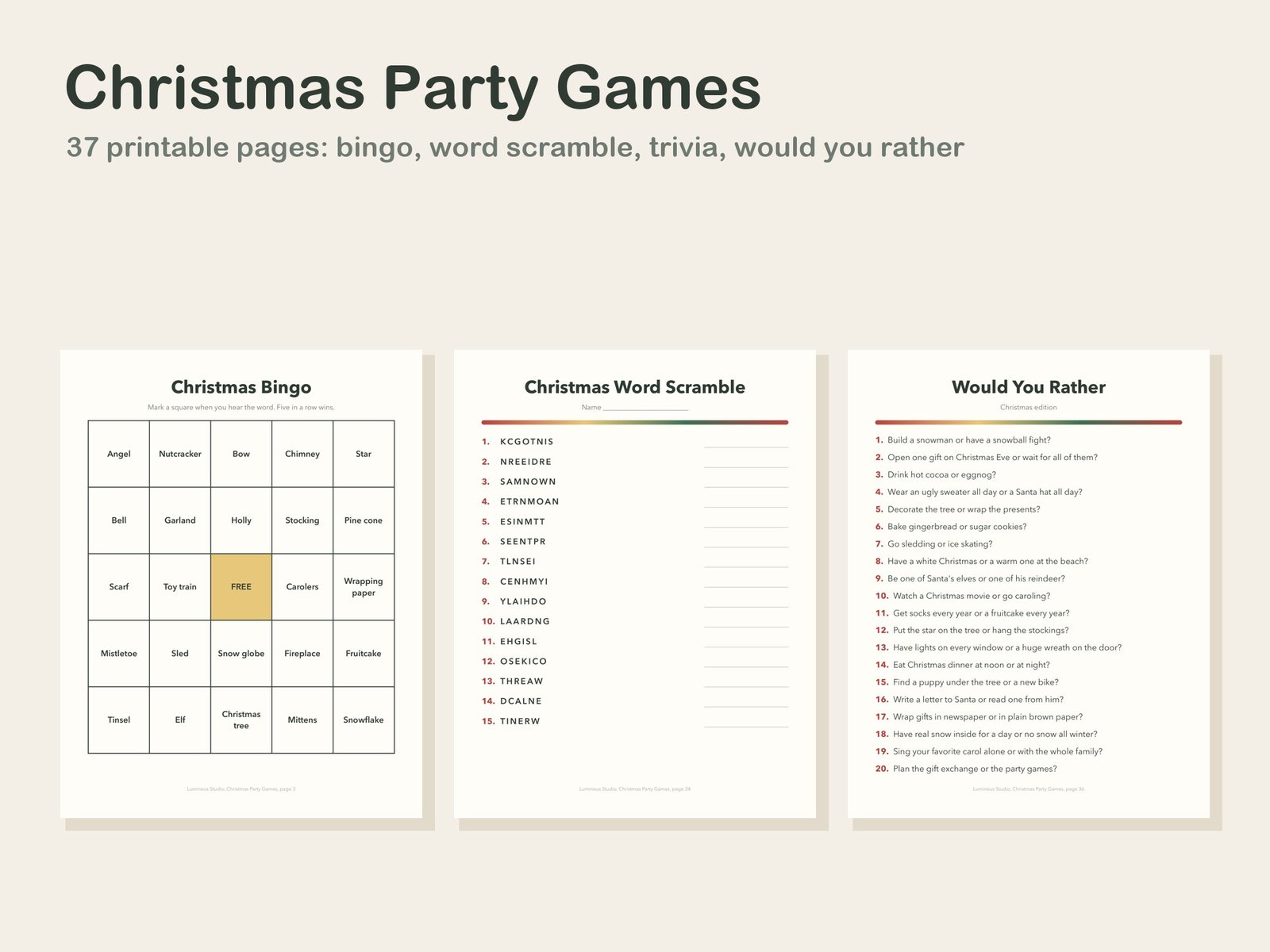Viewport: 1270px width, 952px height.
Task: Click the Pine cone bingo square
Action: (364, 520)
